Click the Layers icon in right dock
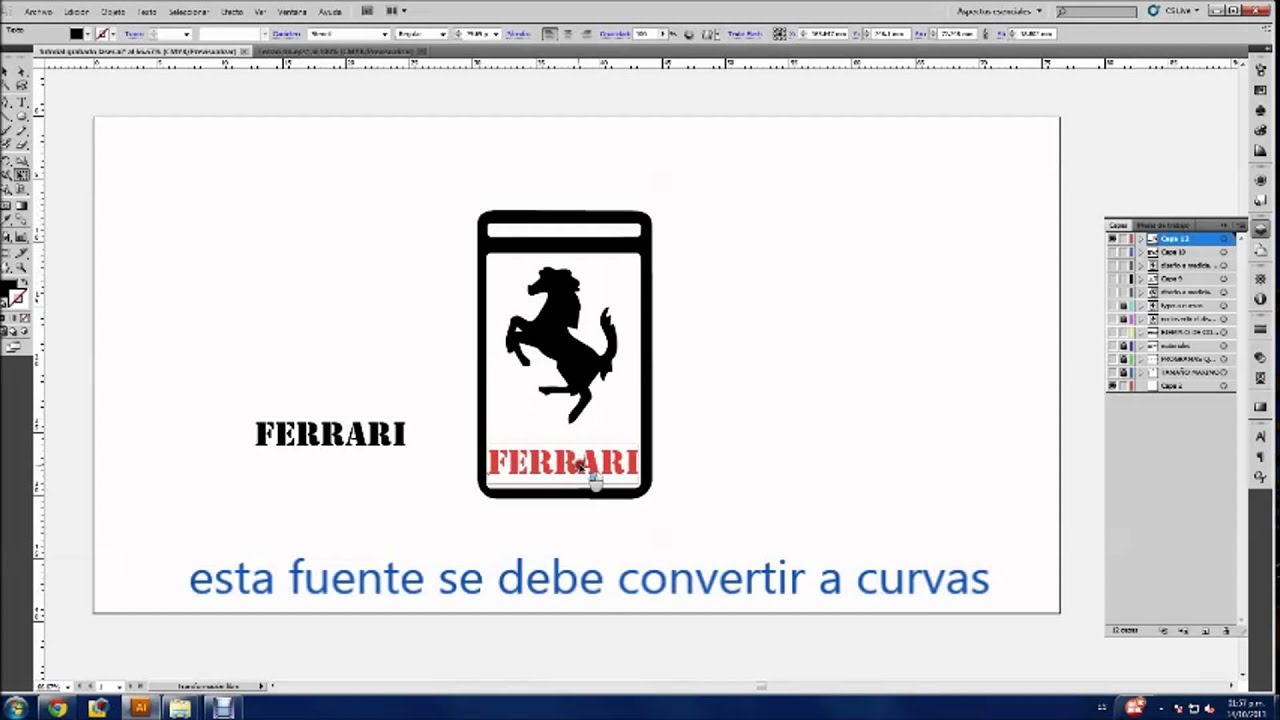This screenshot has height=720, width=1280. [1260, 229]
